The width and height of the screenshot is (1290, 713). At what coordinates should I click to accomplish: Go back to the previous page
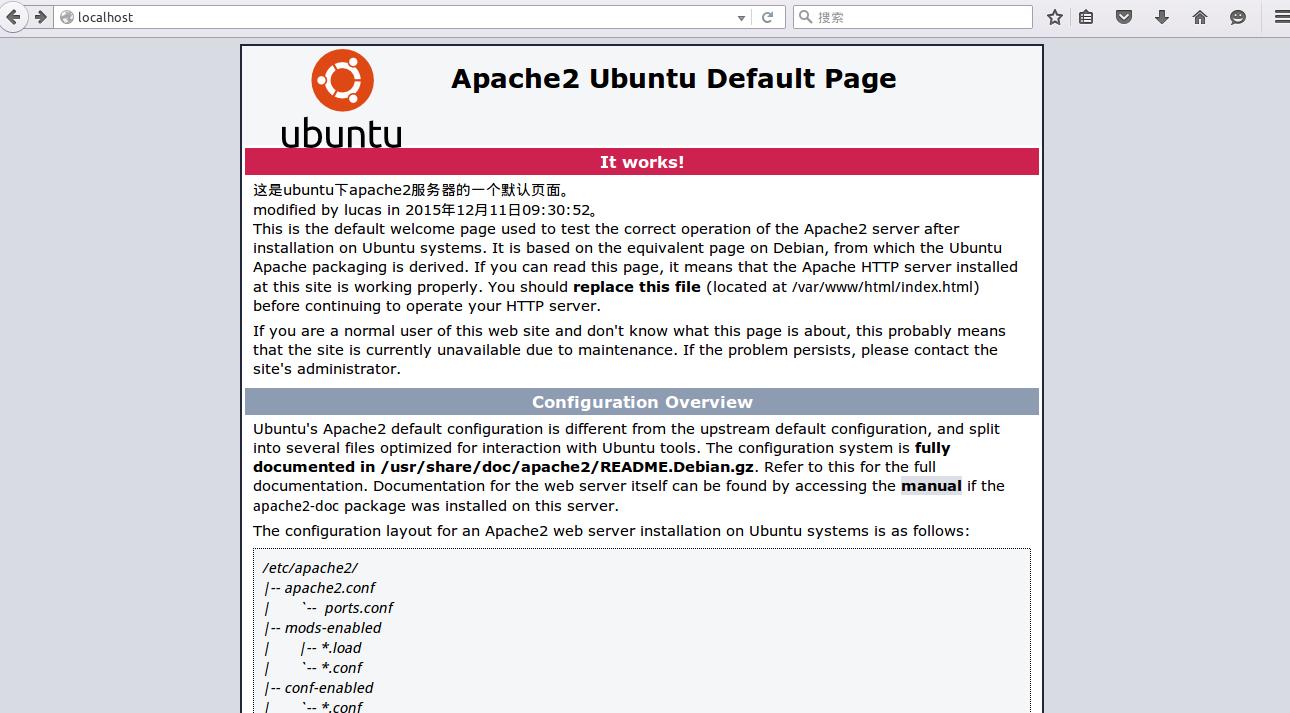tap(14, 17)
